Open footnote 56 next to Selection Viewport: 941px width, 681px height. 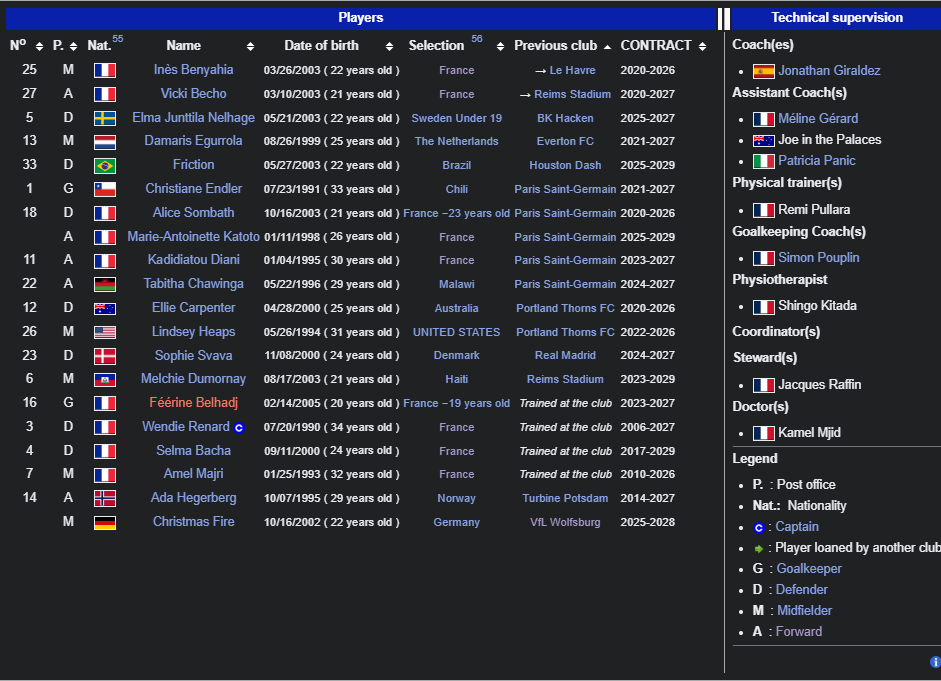point(477,39)
